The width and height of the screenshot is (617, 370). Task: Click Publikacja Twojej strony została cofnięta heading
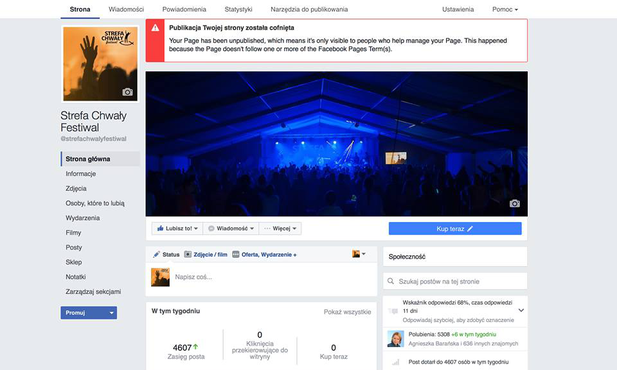coord(231,28)
